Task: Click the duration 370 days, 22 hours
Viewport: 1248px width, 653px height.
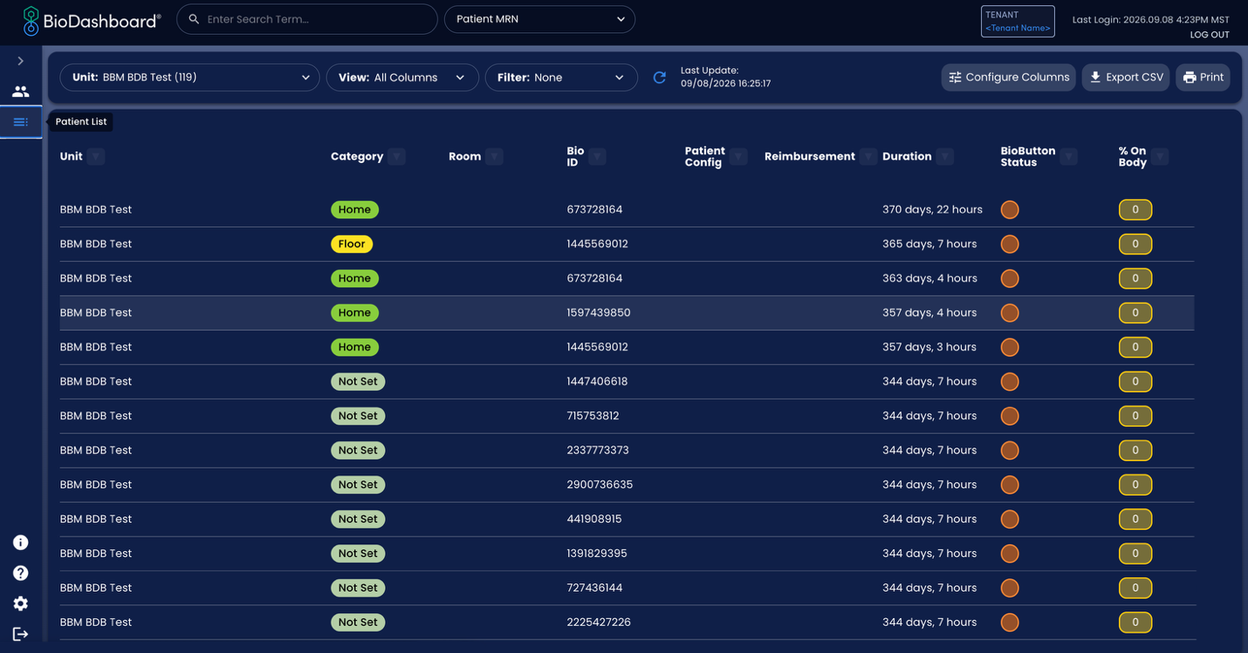Action: [x=932, y=210]
